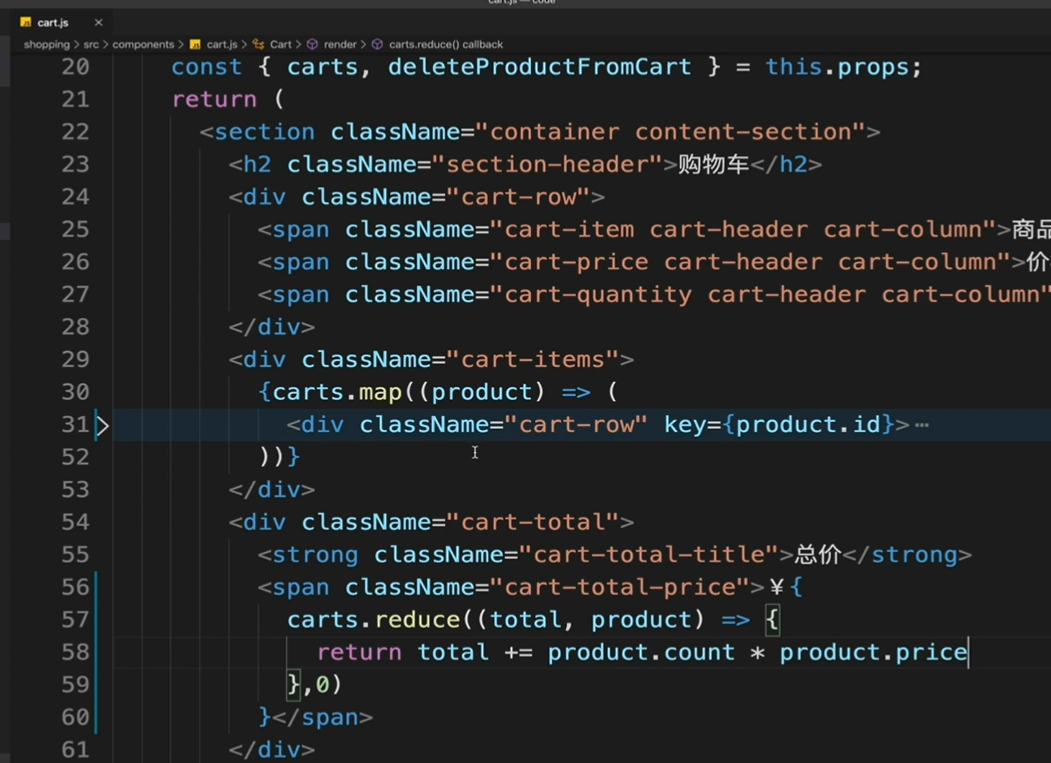Click carts.map on line 30
Screen dimensions: 1051x763
tap(337, 392)
